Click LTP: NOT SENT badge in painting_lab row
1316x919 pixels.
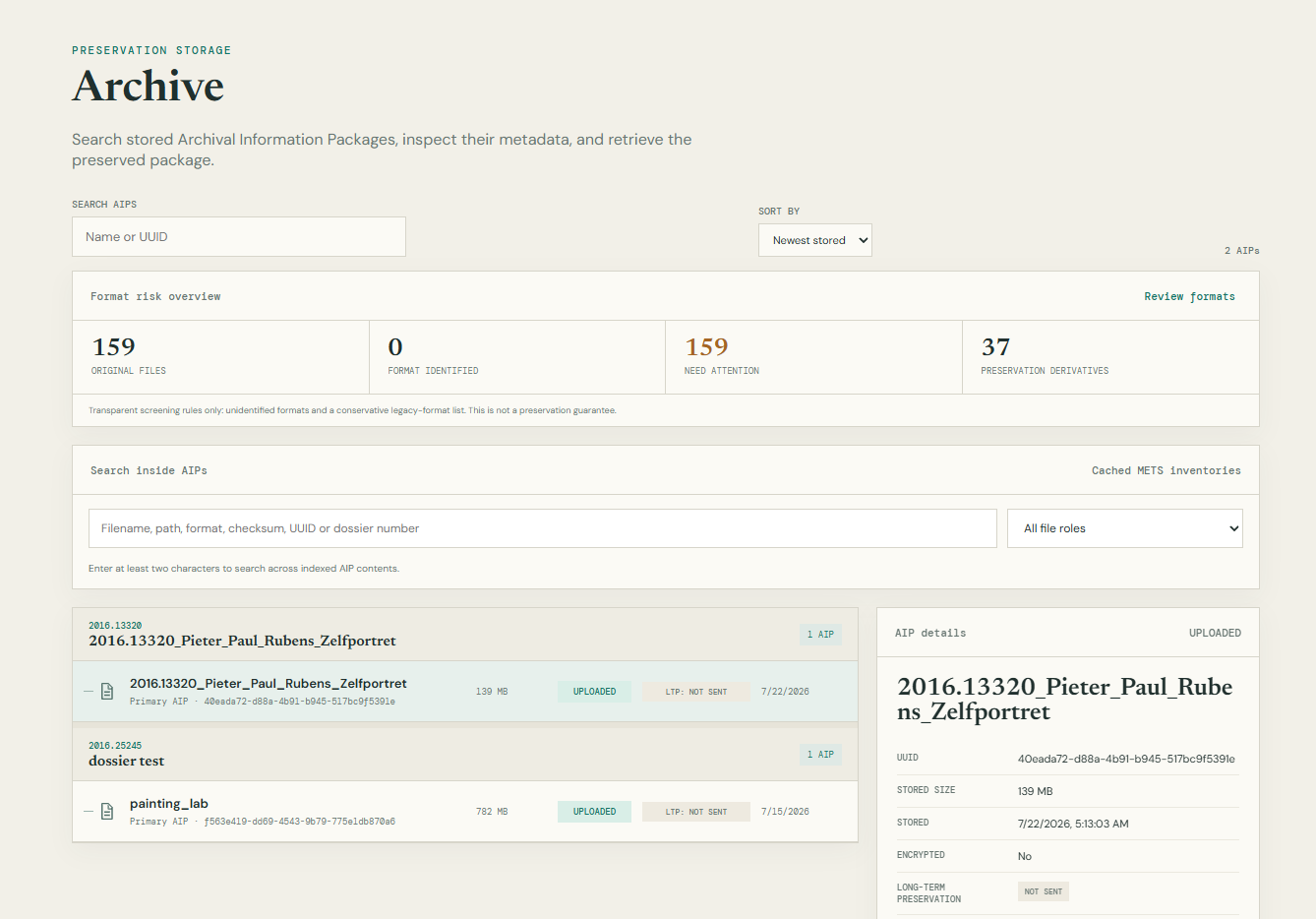696,812
